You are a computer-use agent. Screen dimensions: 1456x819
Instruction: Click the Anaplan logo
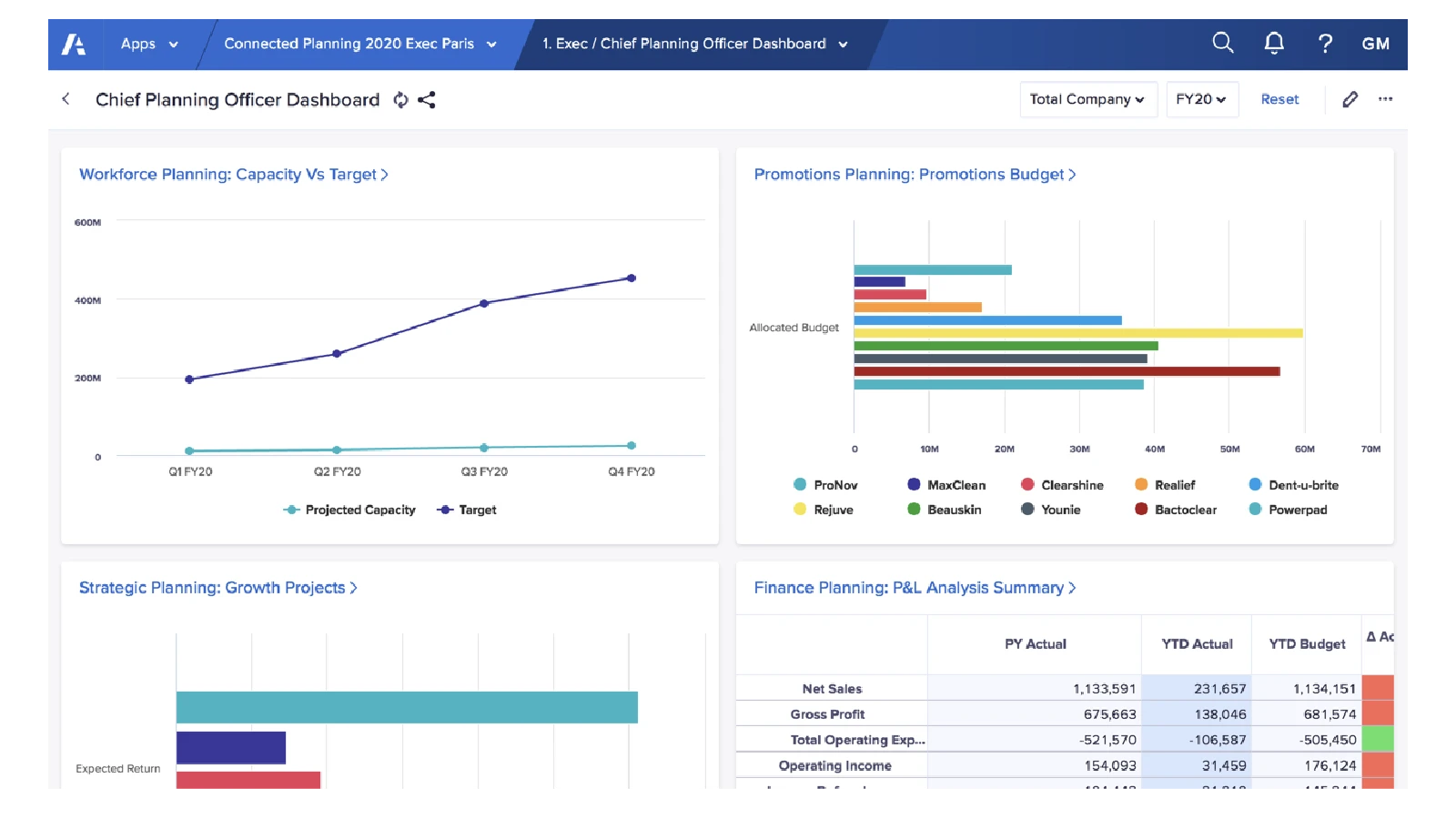coord(76,43)
